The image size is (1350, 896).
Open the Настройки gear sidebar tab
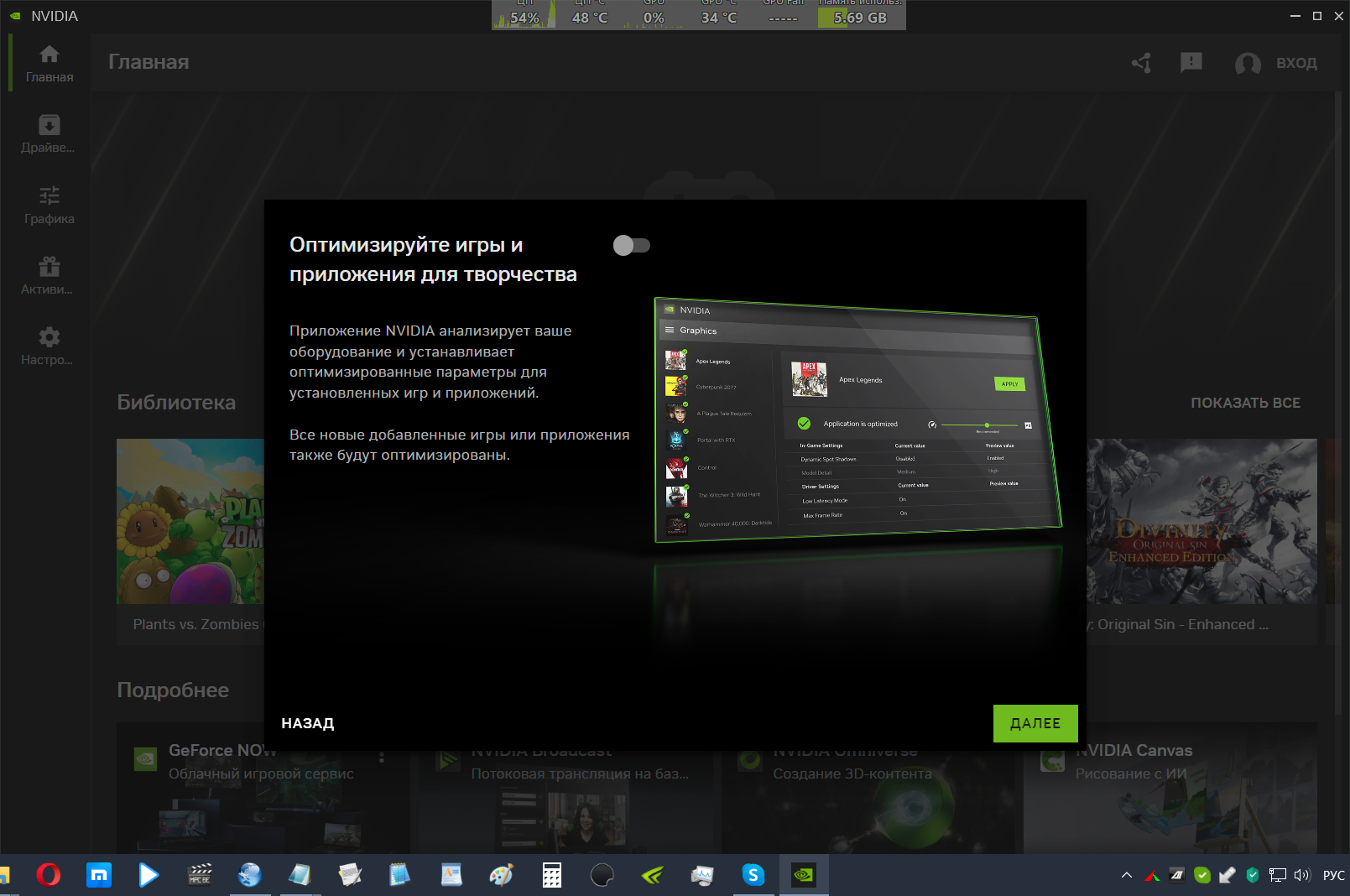click(49, 346)
